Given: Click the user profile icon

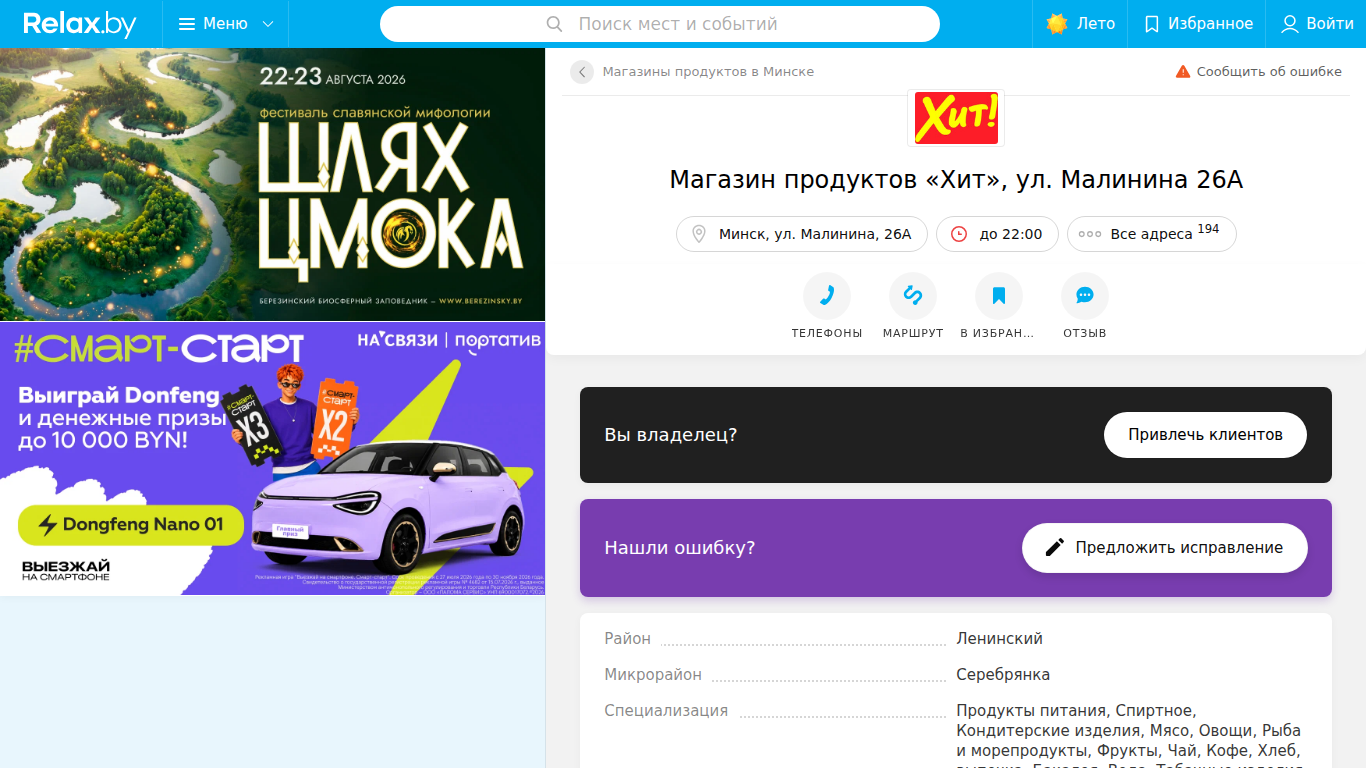Looking at the screenshot, I should pos(1290,24).
